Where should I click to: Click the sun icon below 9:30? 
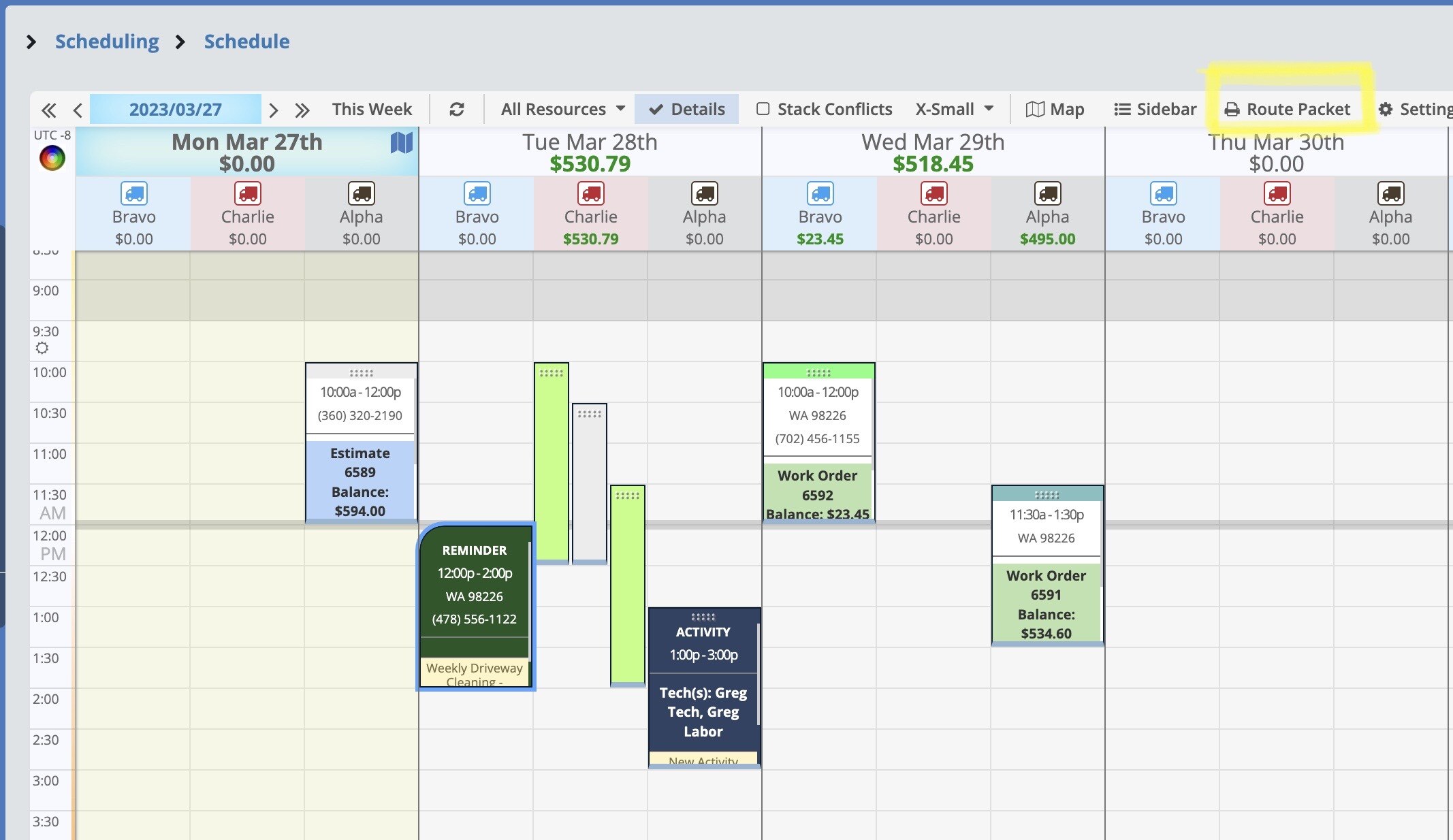42,349
